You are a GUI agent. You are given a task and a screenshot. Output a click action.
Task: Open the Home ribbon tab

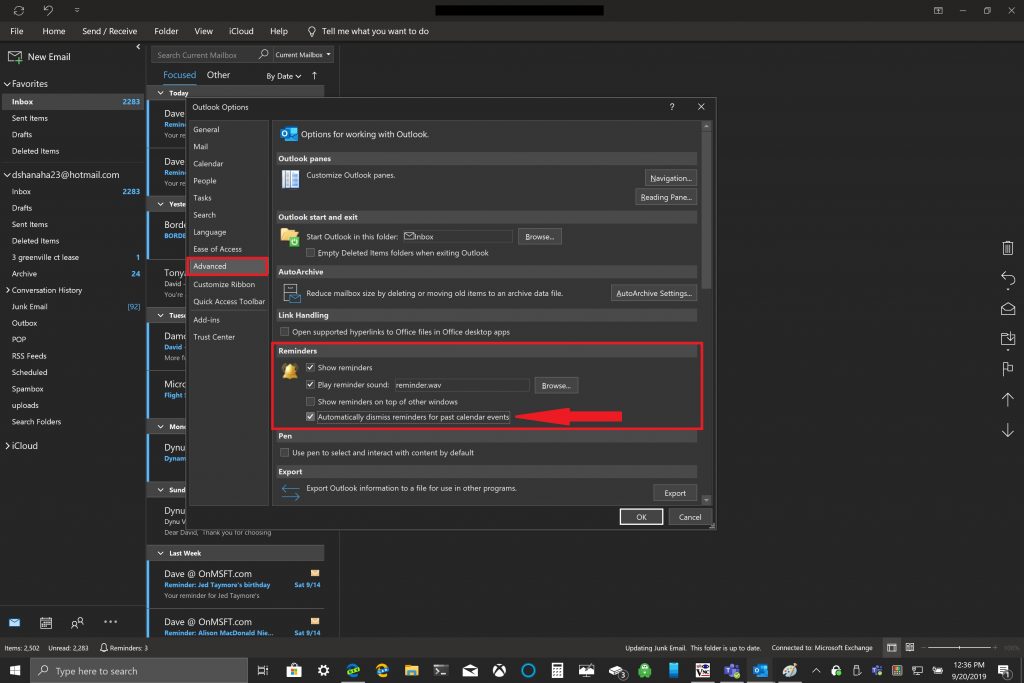[53, 31]
